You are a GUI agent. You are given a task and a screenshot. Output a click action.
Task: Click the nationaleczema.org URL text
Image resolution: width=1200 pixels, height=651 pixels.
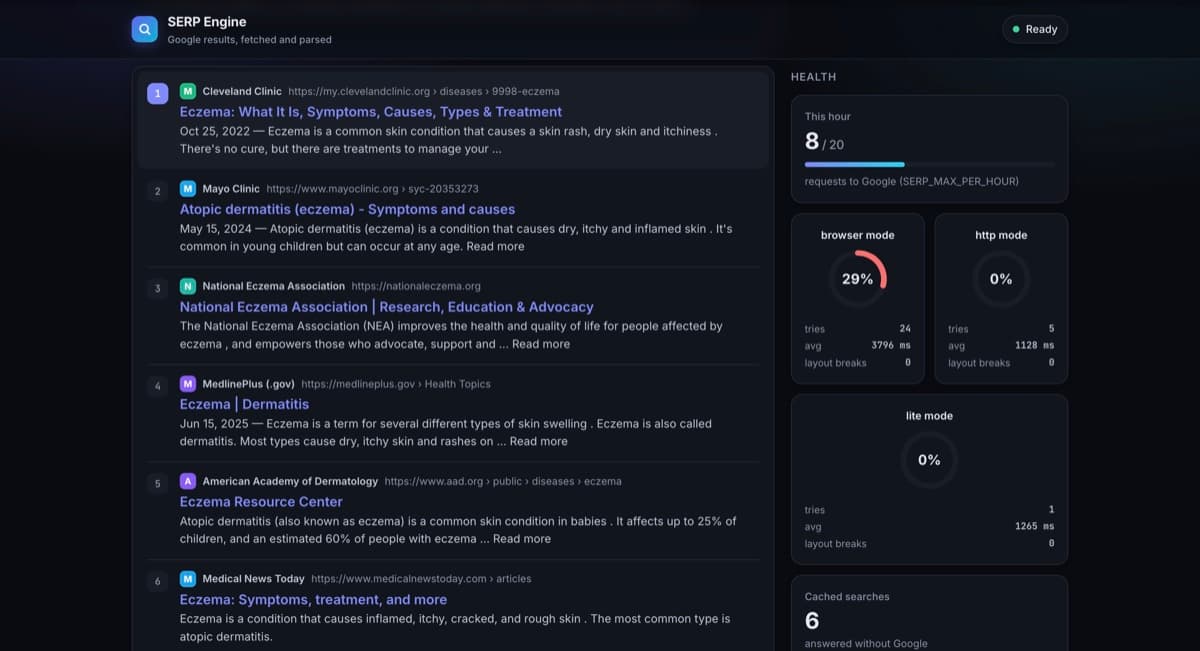click(416, 286)
